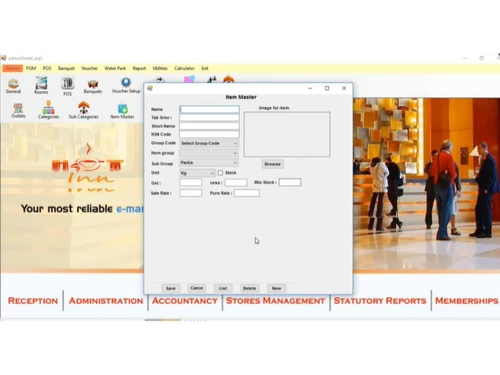This screenshot has height=375, width=500.
Task: Open the Sub Categories icon
Action: click(x=83, y=110)
